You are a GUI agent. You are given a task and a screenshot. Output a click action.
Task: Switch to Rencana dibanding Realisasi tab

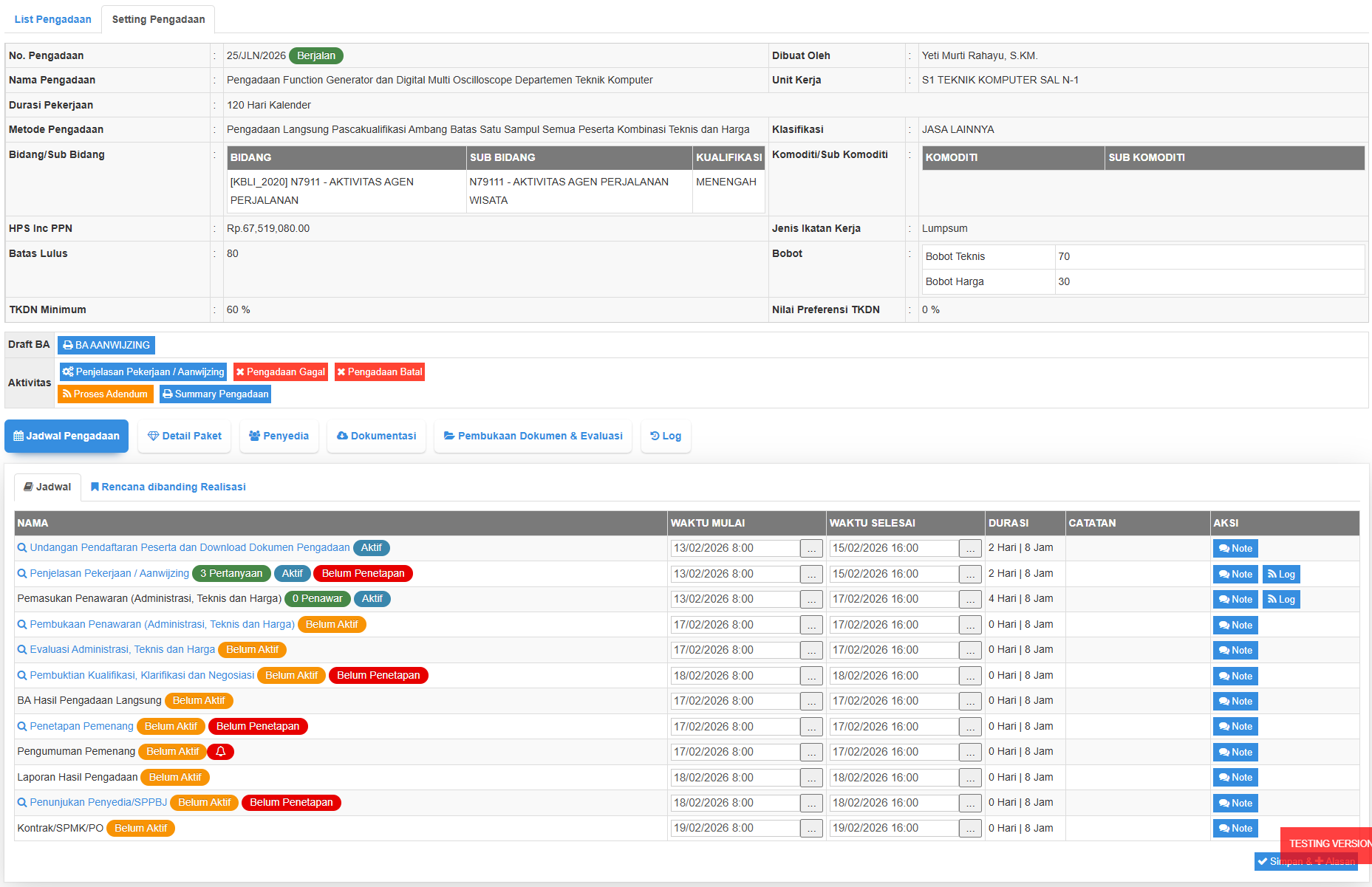168,487
